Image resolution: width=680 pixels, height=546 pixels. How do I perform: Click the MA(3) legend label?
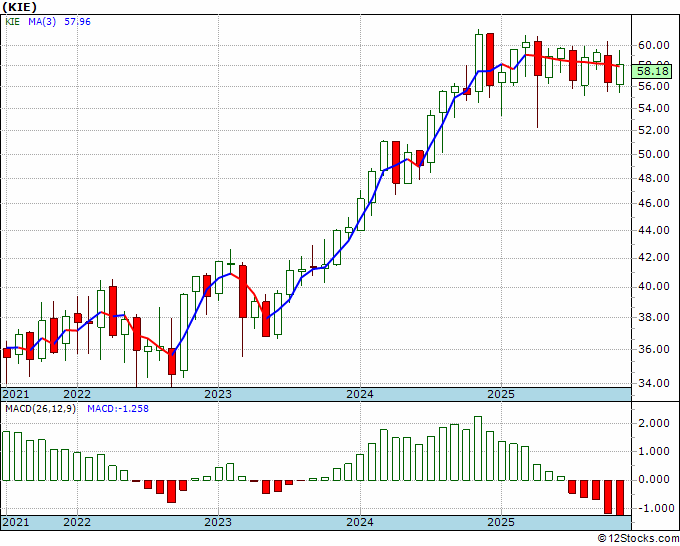[42, 21]
